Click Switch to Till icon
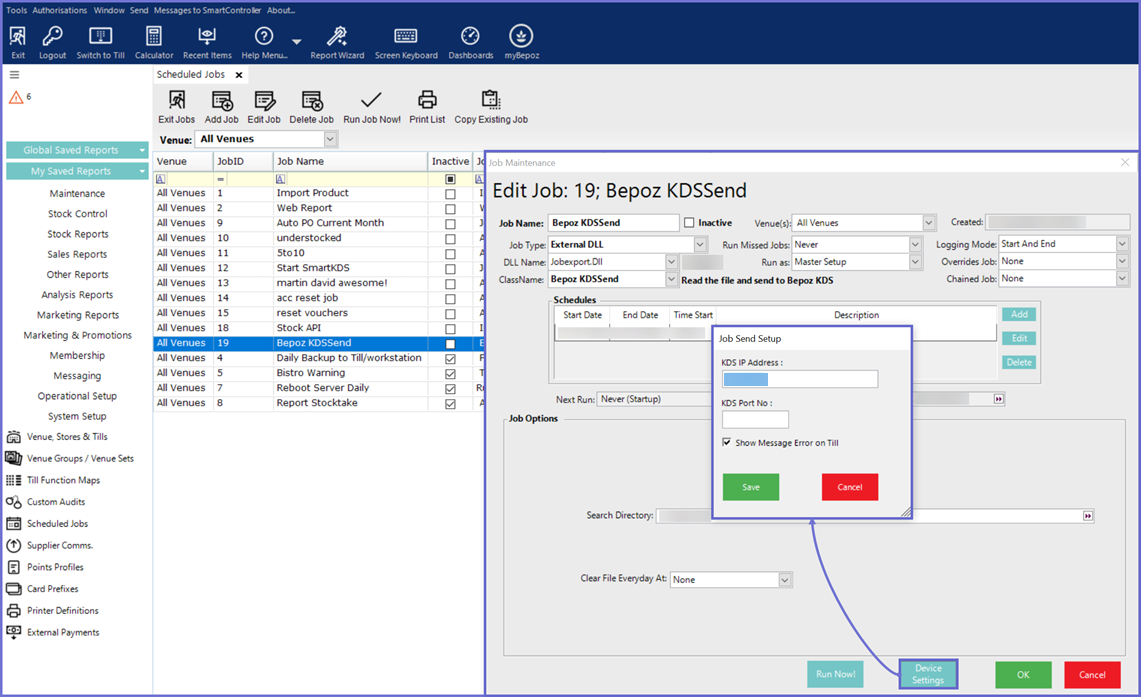 point(100,37)
